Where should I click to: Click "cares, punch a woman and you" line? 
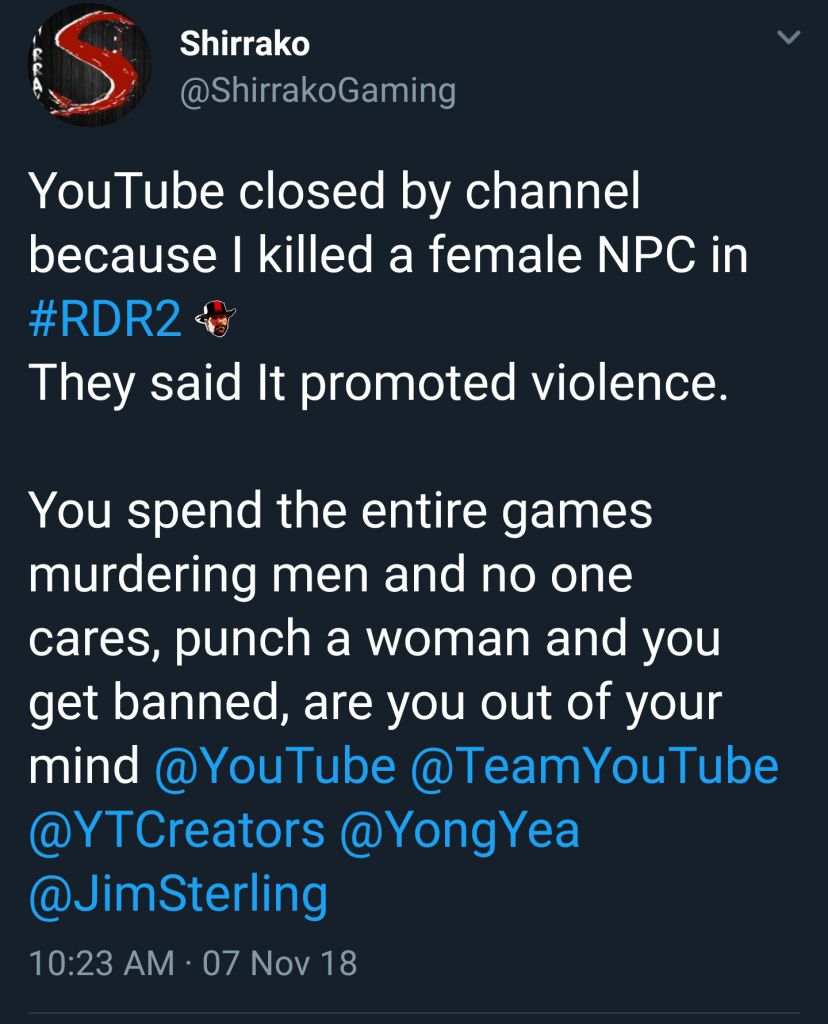point(374,639)
